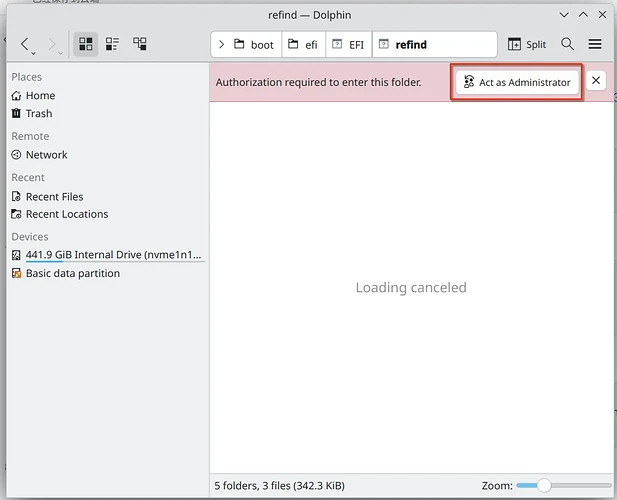Screen dimensions: 617x500
Task: Open the hamburger menu
Action: point(595,44)
